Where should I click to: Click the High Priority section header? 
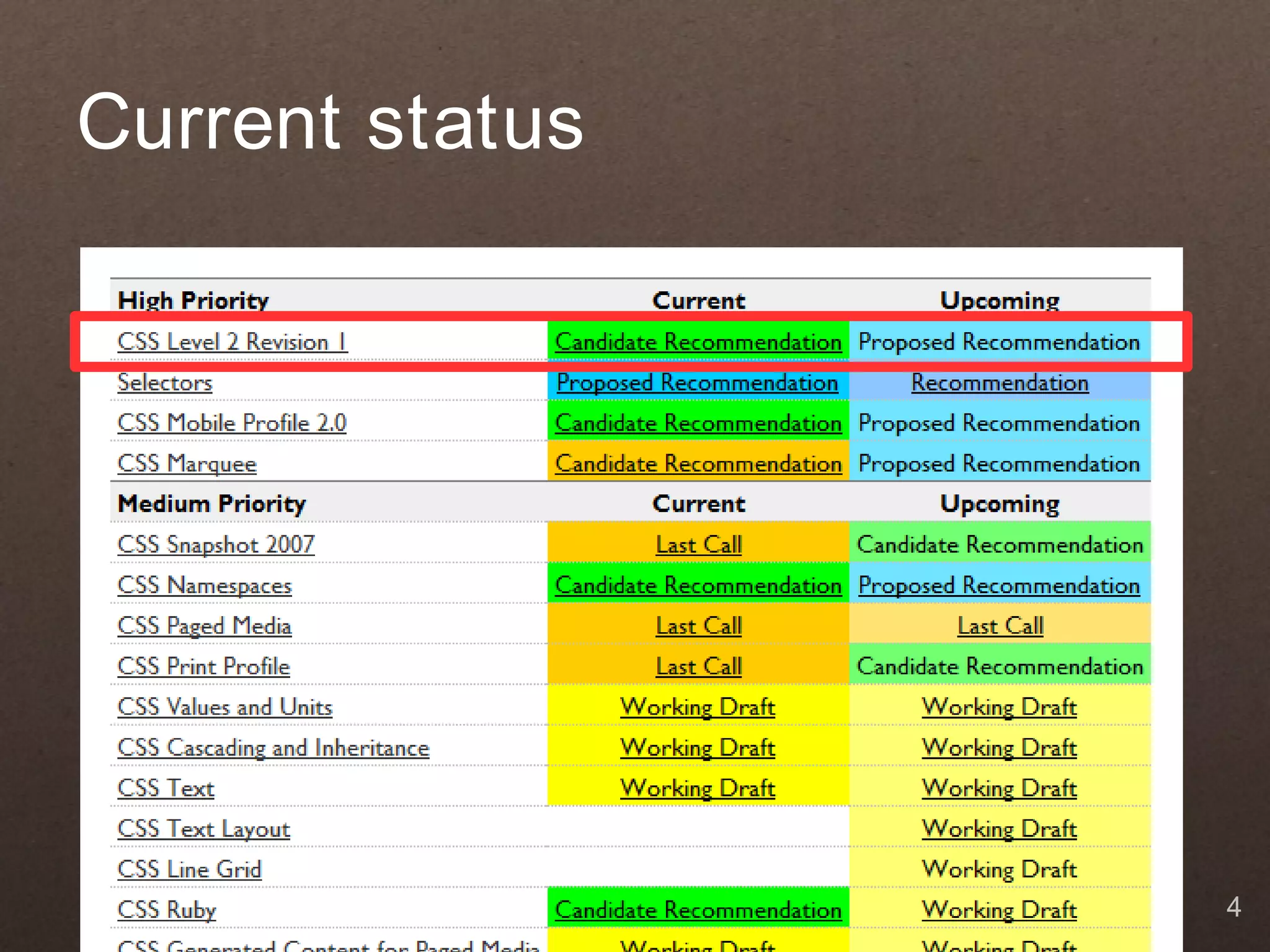[193, 301]
